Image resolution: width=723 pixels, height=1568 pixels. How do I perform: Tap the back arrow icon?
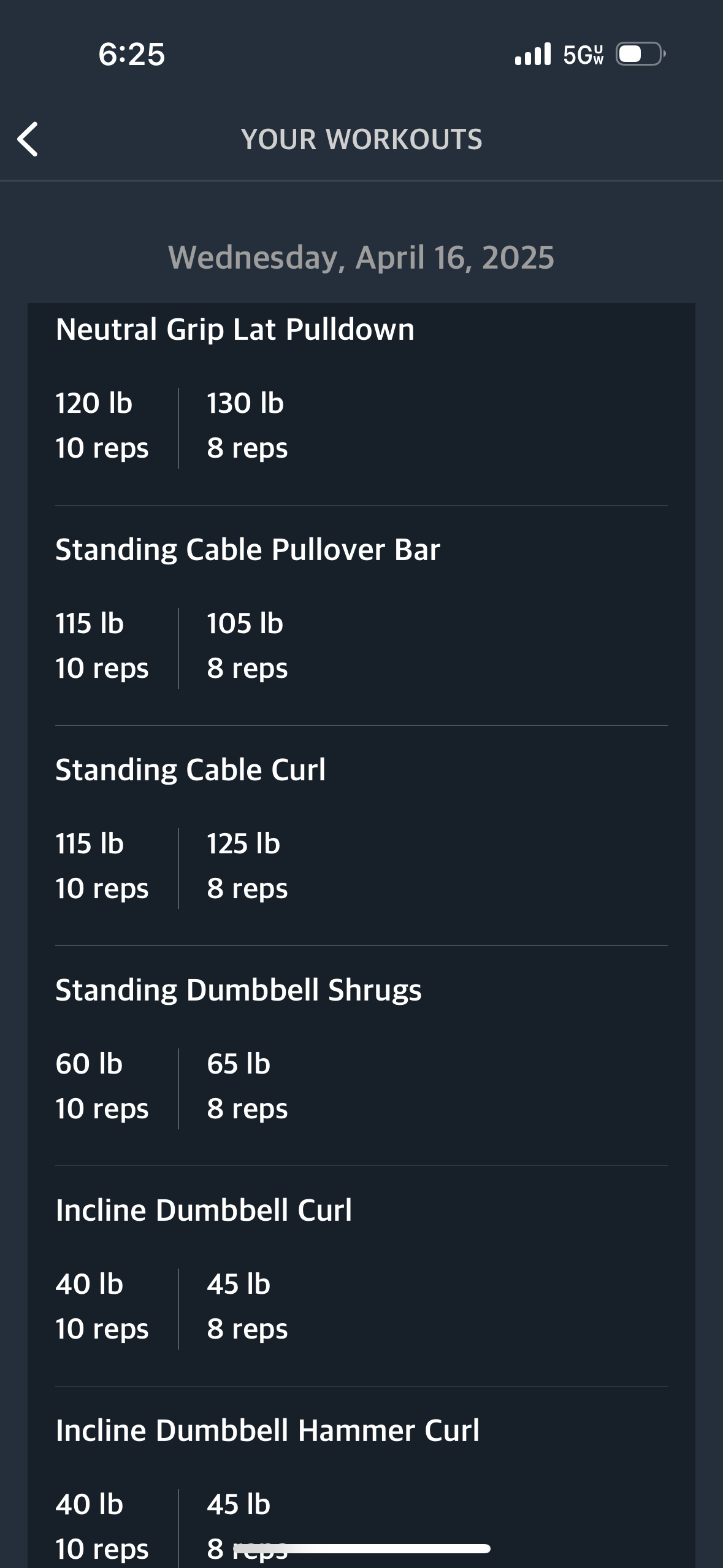pos(28,139)
